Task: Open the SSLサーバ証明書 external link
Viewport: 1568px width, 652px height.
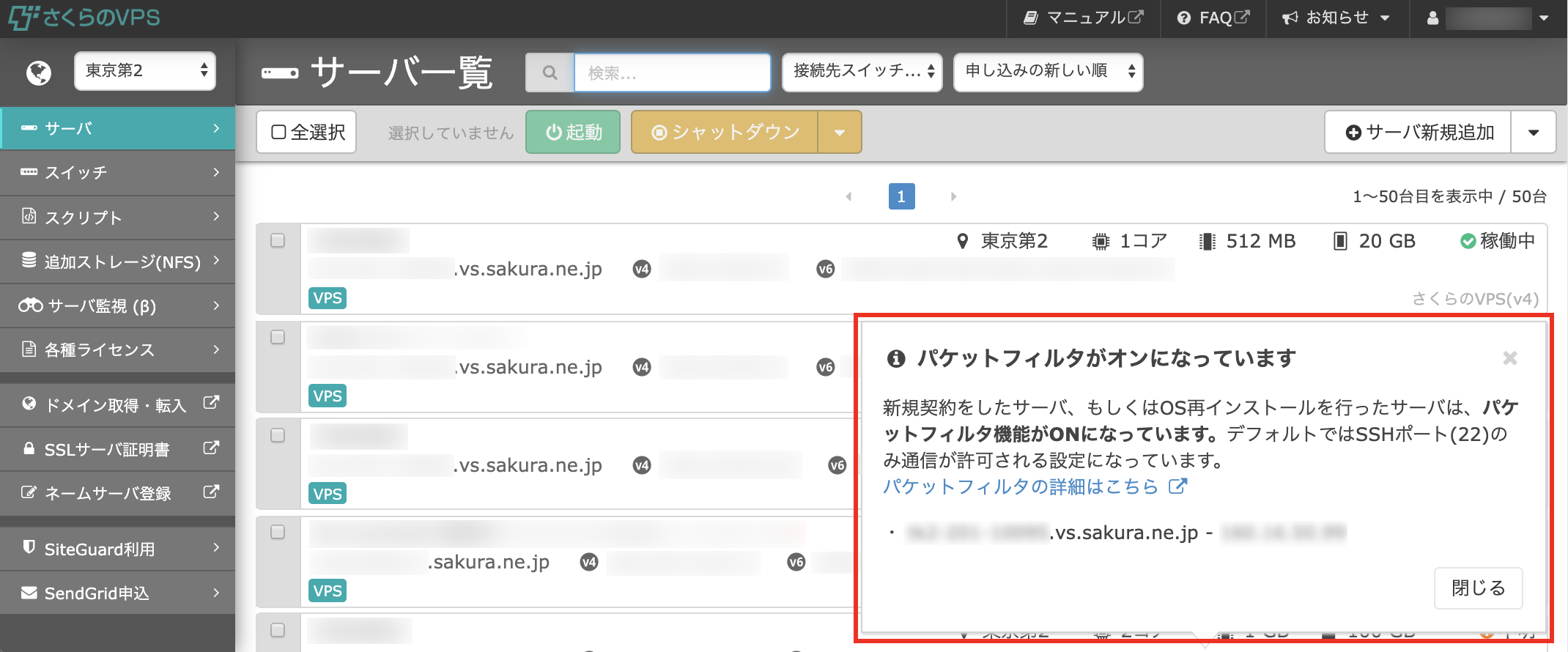Action: (118, 449)
